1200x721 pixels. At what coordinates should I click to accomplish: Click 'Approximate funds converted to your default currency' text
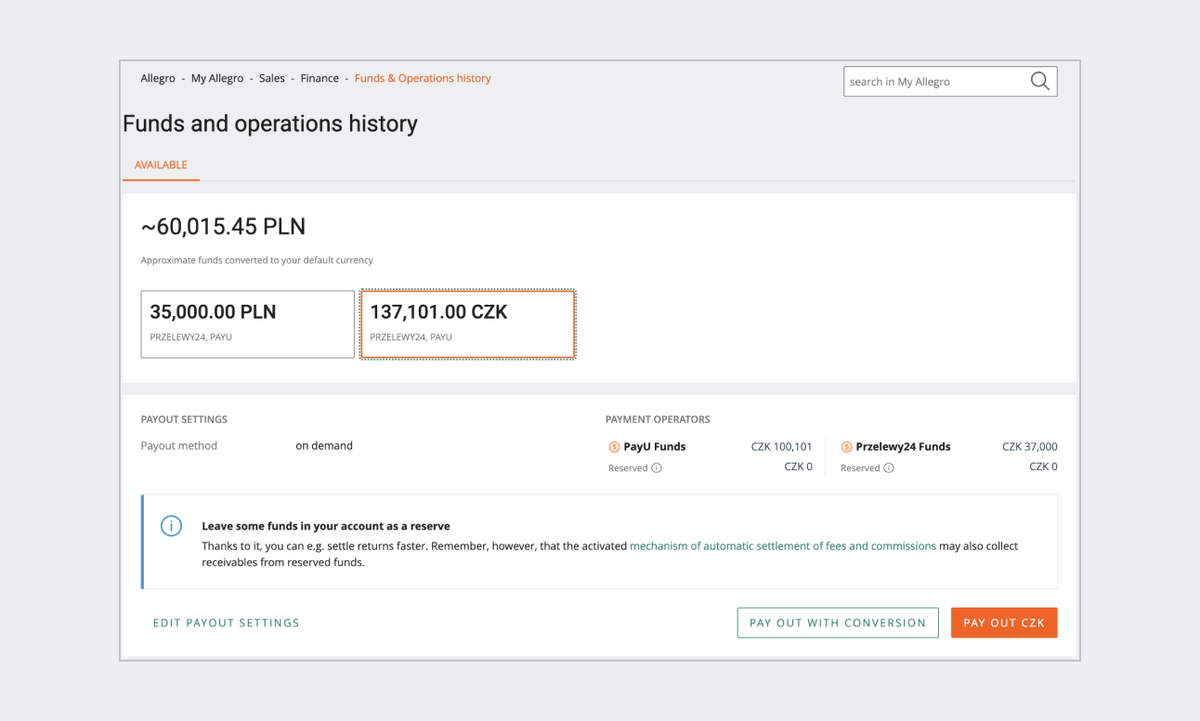pyautogui.click(x=257, y=260)
